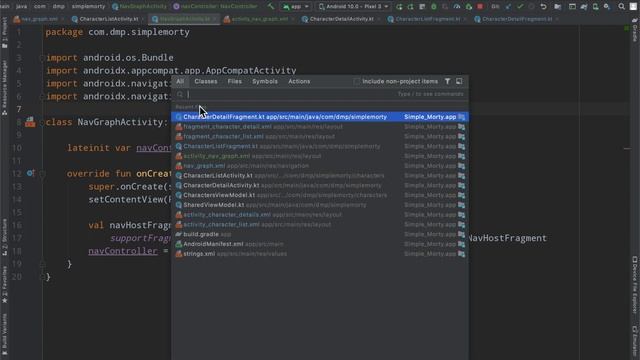Open the Structure tool window sidebar button
This screenshot has height=360, width=640.
4,237
